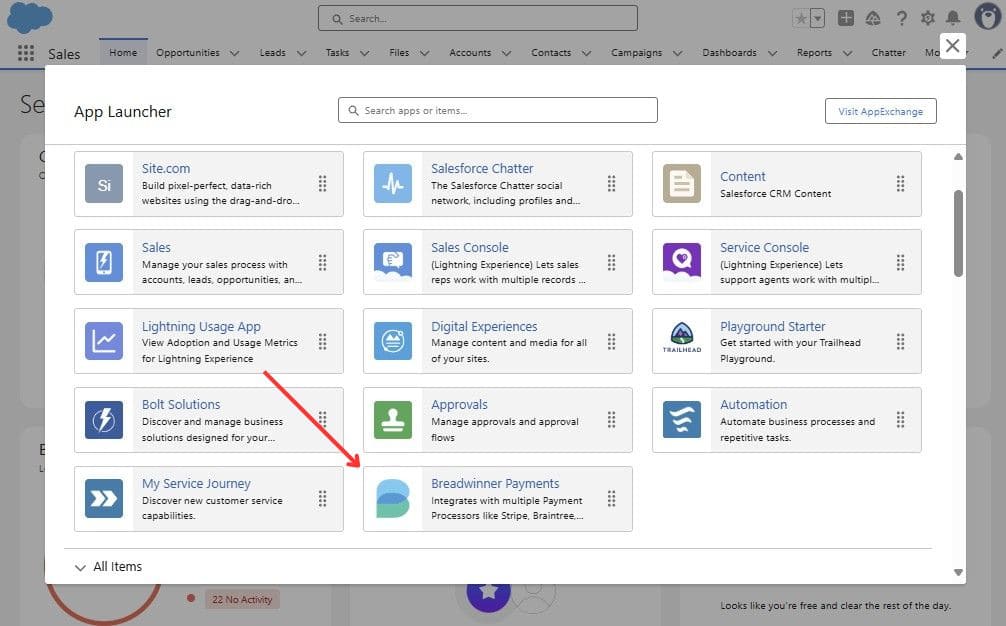Viewport: 1006px width, 626px height.
Task: Open the Favorites list dropdown arrow
Action: 818,18
